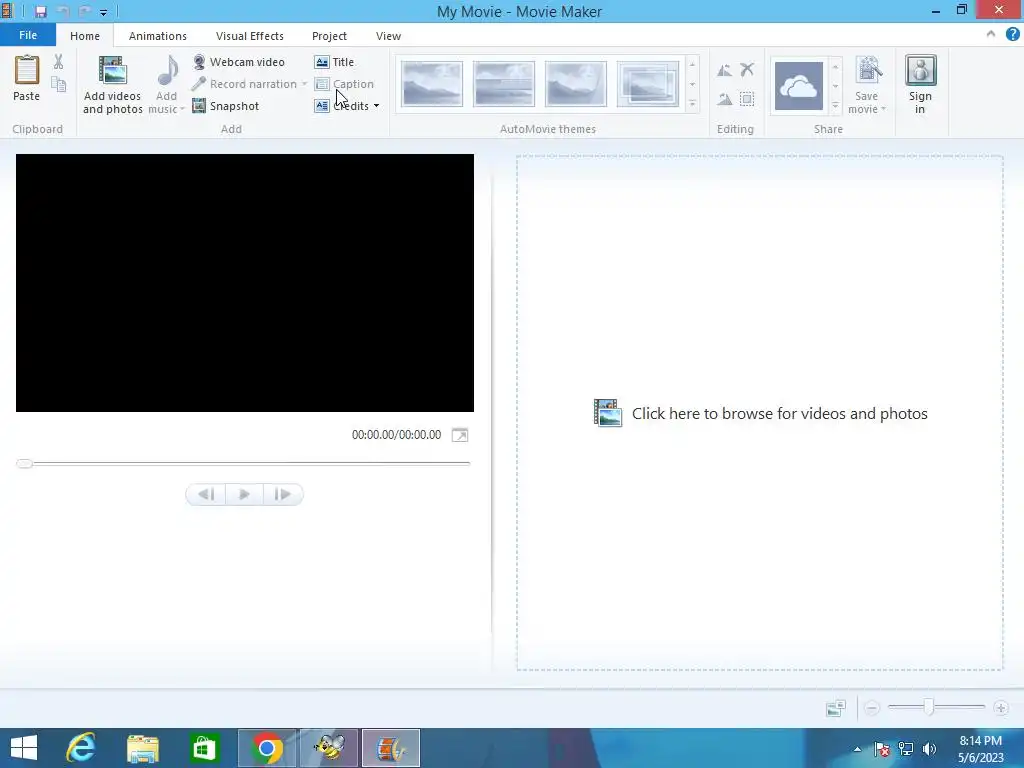Select the third AutoMovie theme thumbnail
This screenshot has width=1024, height=768.
tap(575, 84)
